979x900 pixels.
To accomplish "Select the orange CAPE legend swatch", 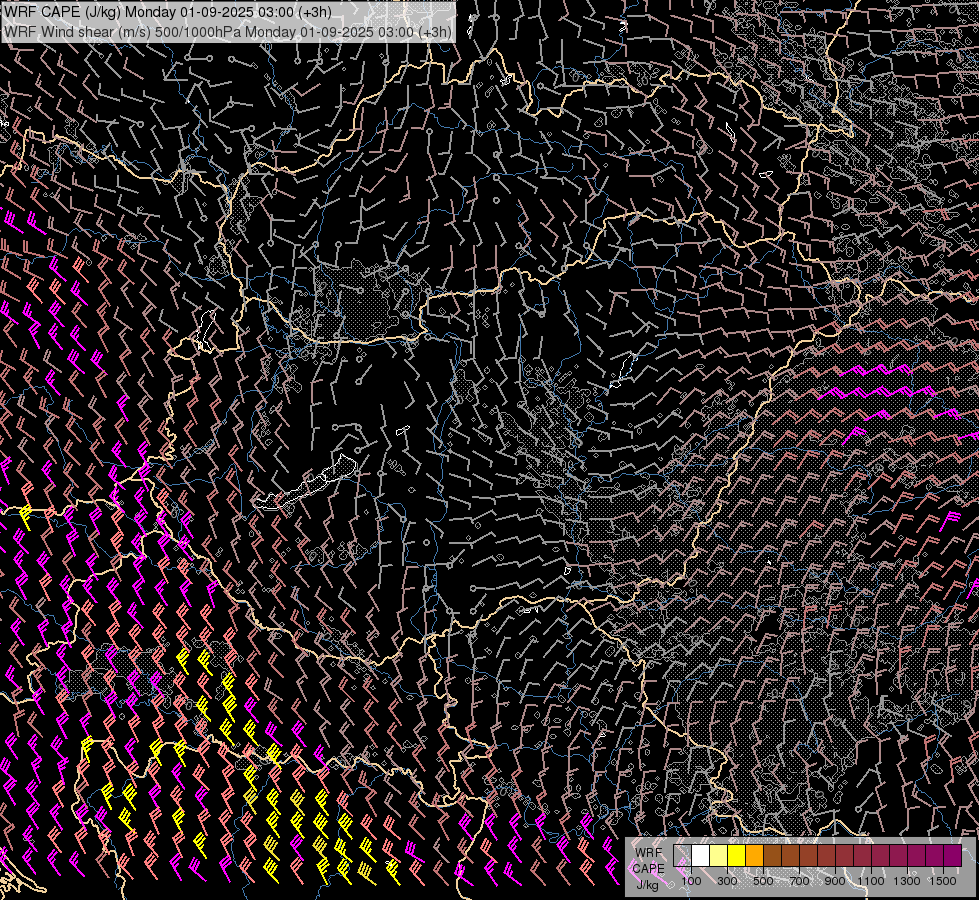I will click(x=754, y=856).
